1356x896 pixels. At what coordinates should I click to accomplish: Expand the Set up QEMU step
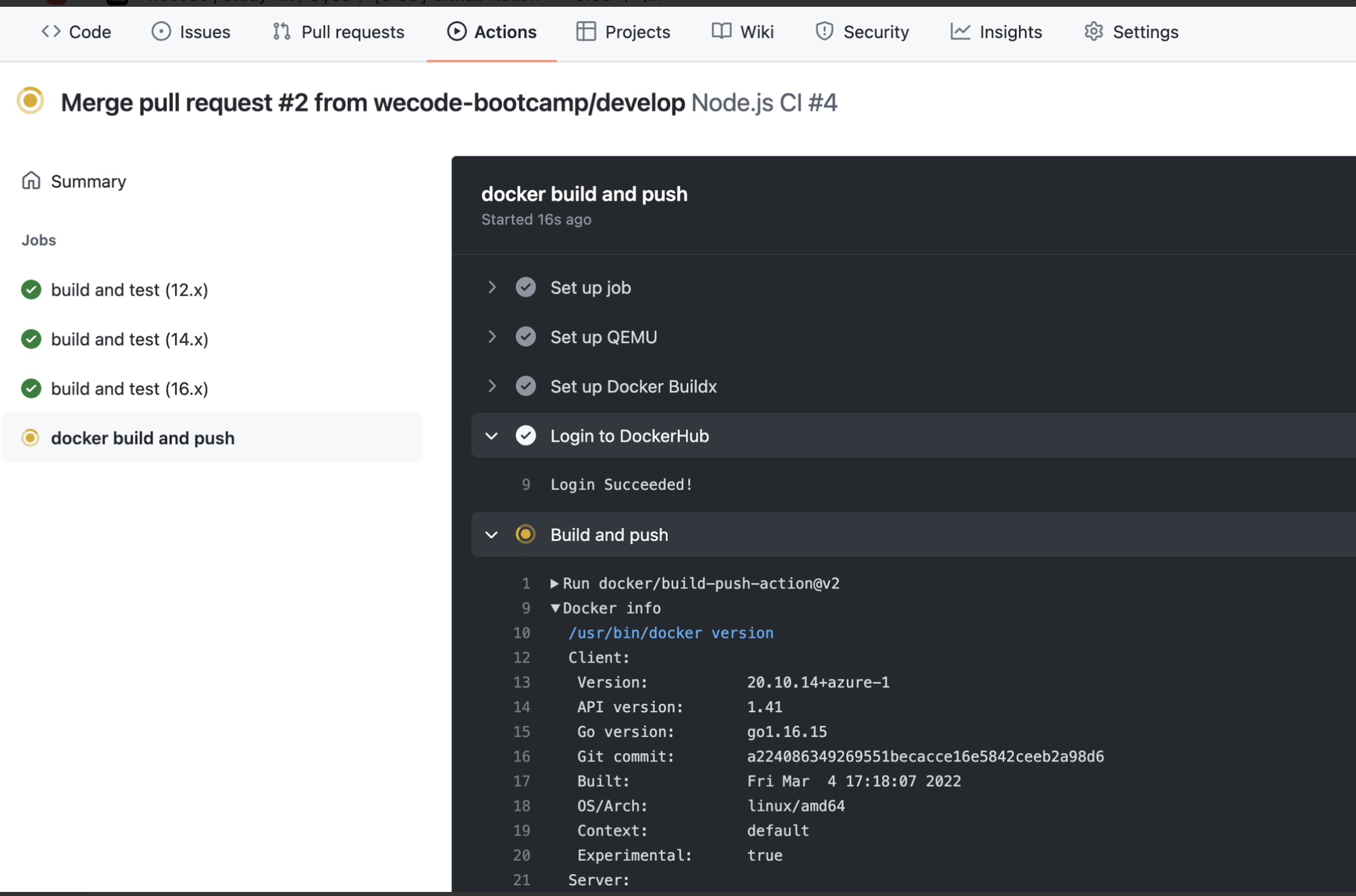point(492,337)
